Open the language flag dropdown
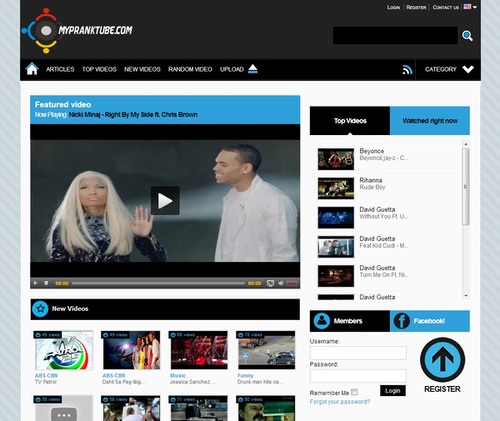The image size is (500, 421). [x=470, y=7]
